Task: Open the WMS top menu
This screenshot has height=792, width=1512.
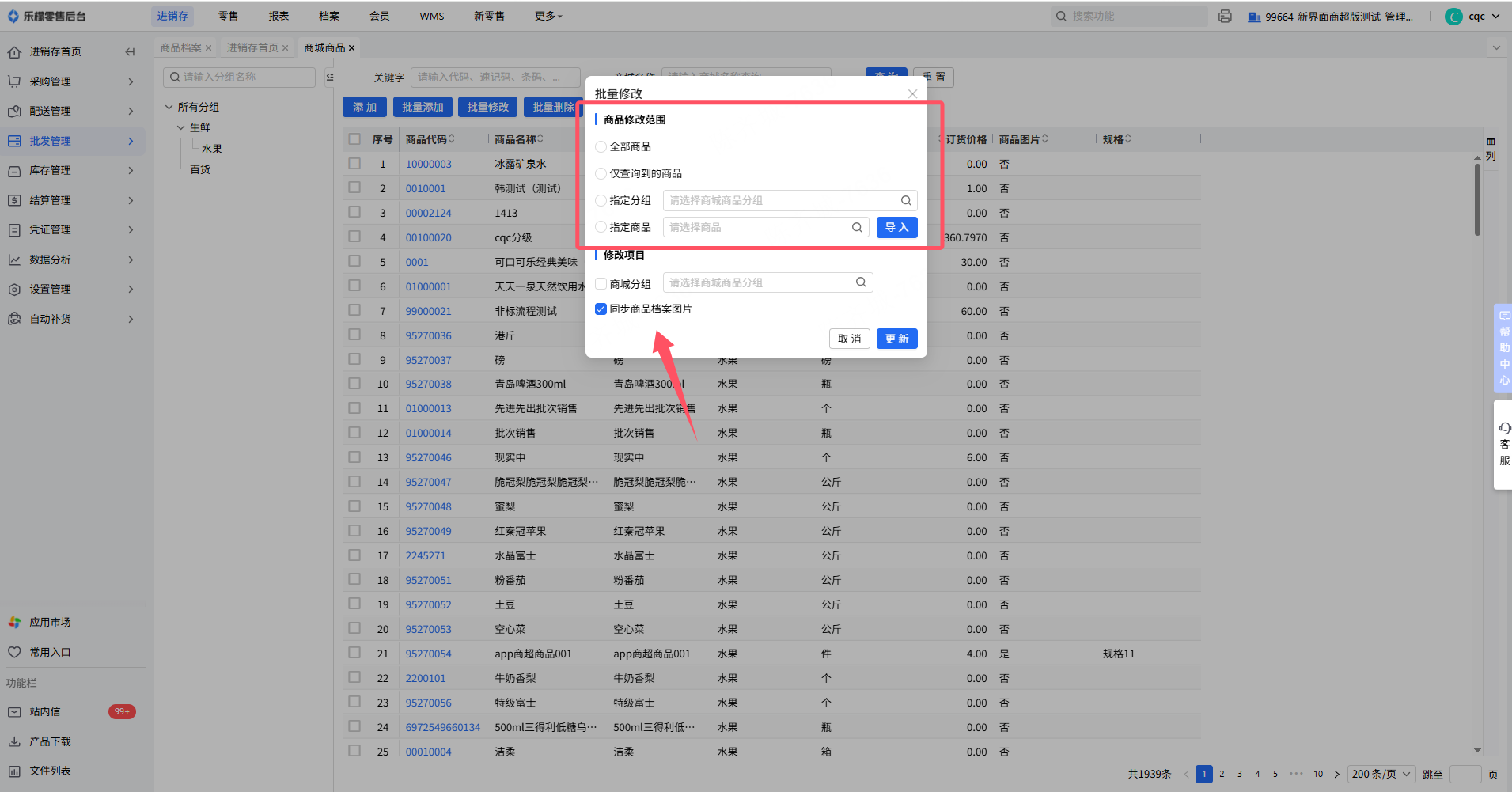Action: [x=432, y=17]
